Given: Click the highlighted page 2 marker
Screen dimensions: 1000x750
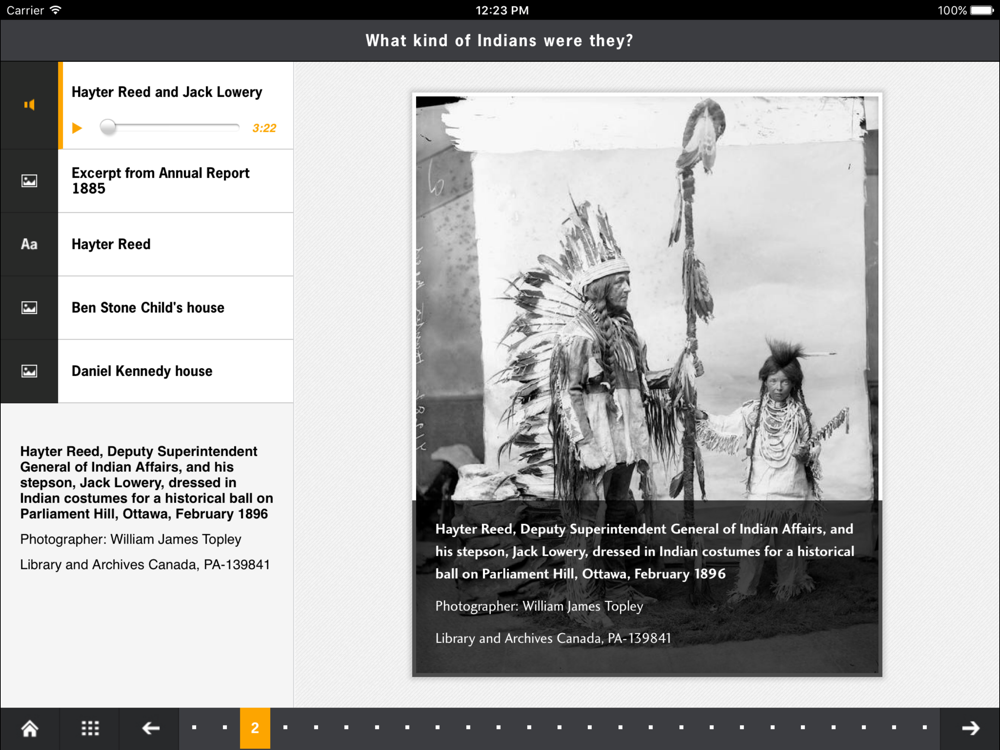Looking at the screenshot, I should pos(255,728).
